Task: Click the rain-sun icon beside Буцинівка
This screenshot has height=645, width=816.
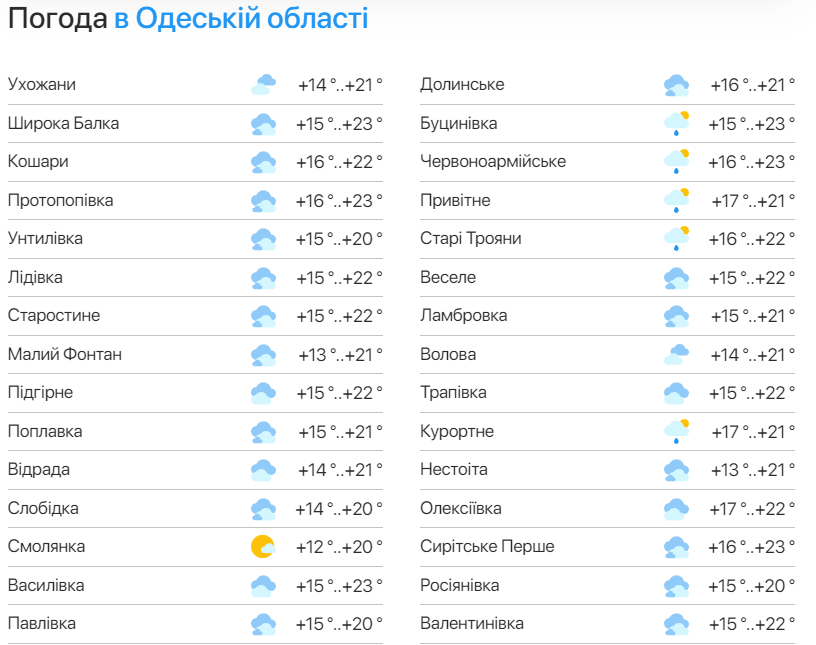Action: [x=676, y=124]
